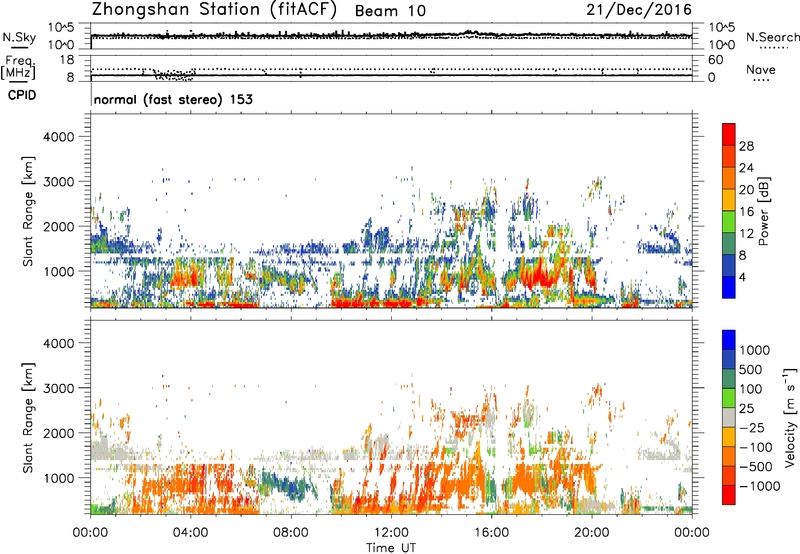Click the 20:00 time axis tick label
The width and height of the screenshot is (800, 554).
point(591,533)
